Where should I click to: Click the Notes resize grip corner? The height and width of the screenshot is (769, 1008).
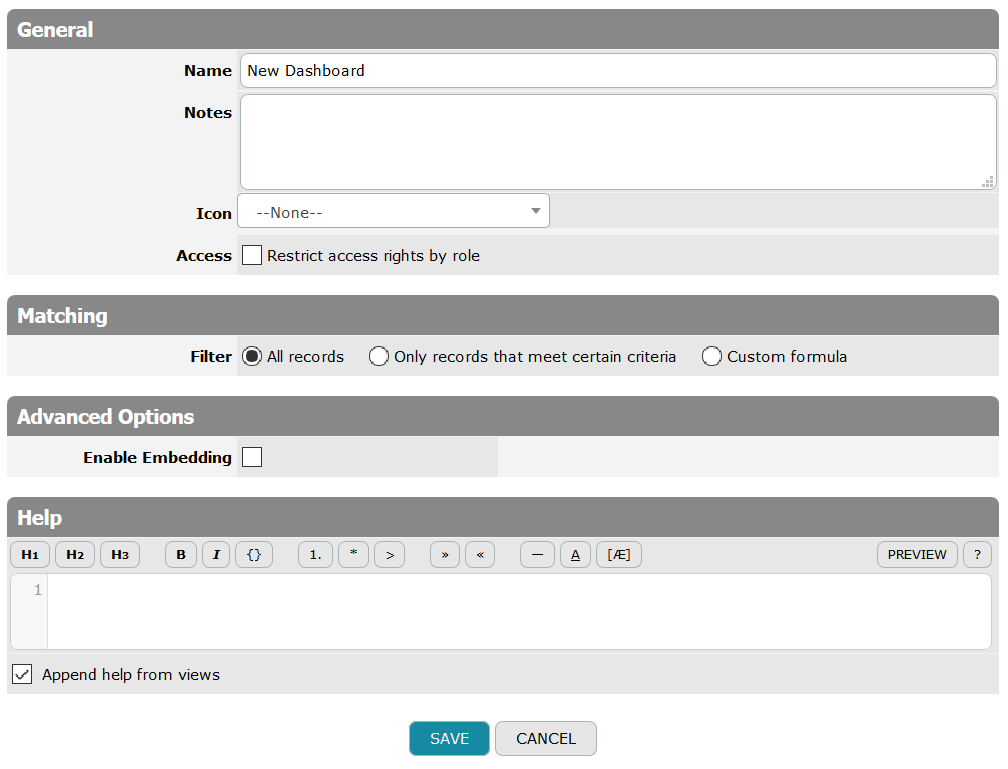coord(988,182)
